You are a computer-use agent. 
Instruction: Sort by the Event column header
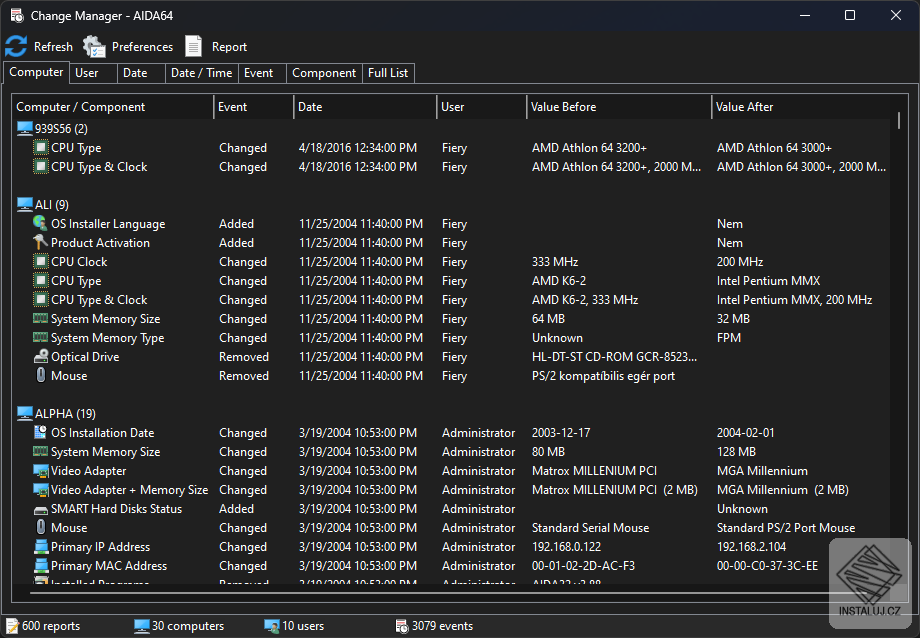coord(253,107)
